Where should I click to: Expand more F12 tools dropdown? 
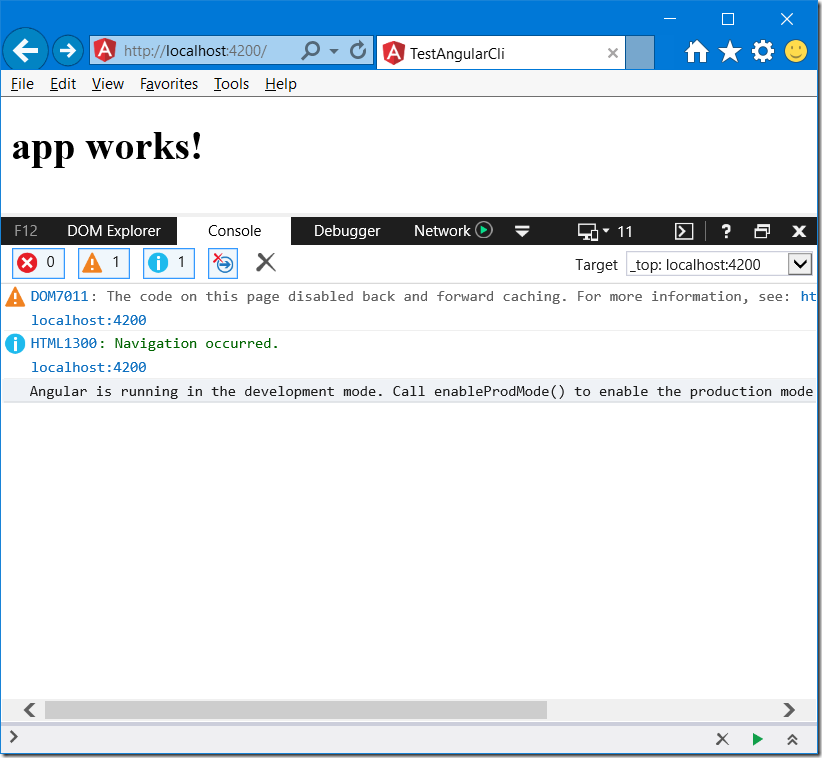click(522, 231)
